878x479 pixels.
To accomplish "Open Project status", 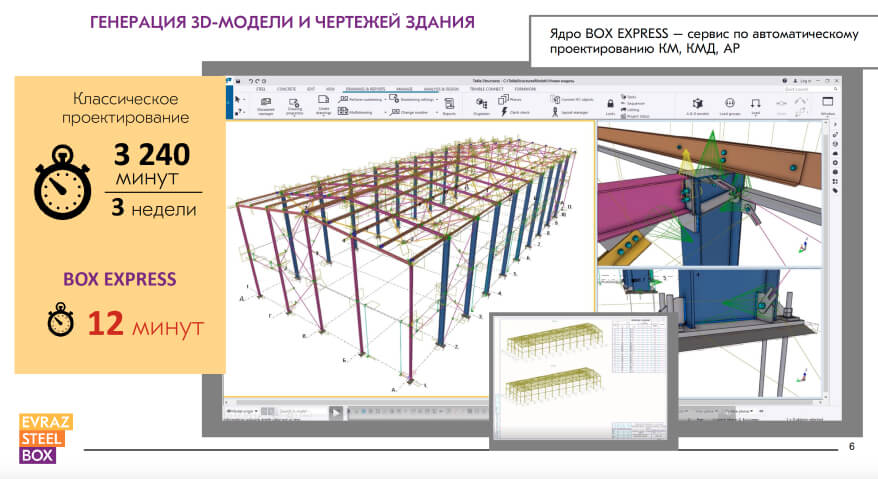I will (x=635, y=116).
